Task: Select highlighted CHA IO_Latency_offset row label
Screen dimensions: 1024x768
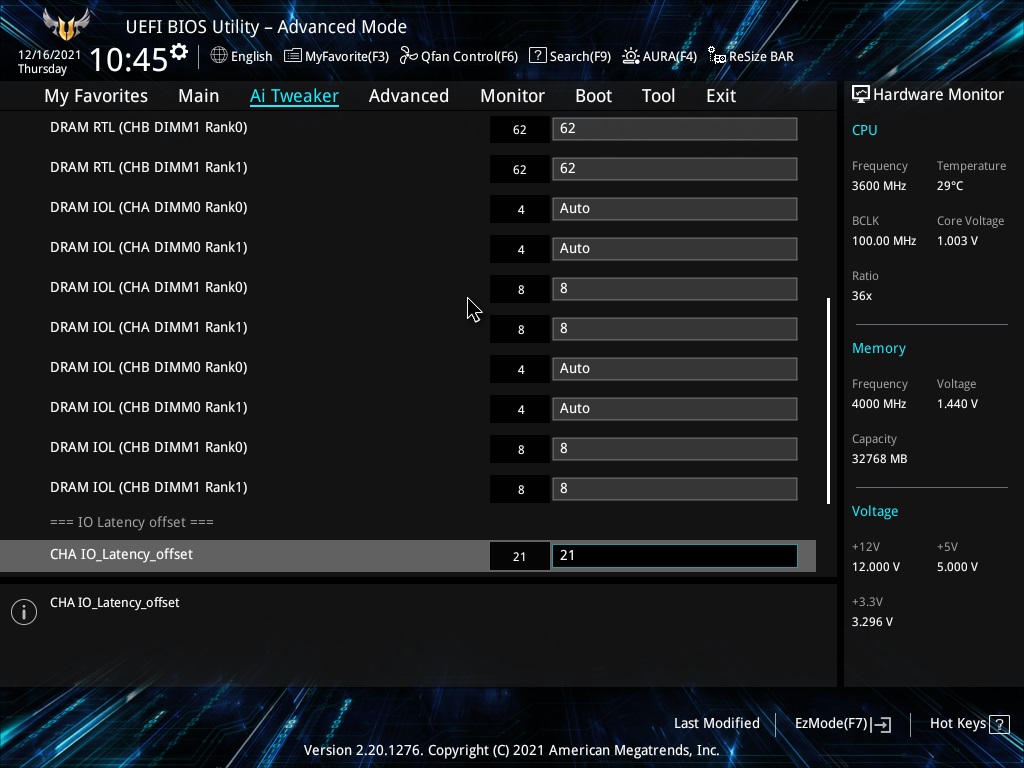Action: click(121, 554)
